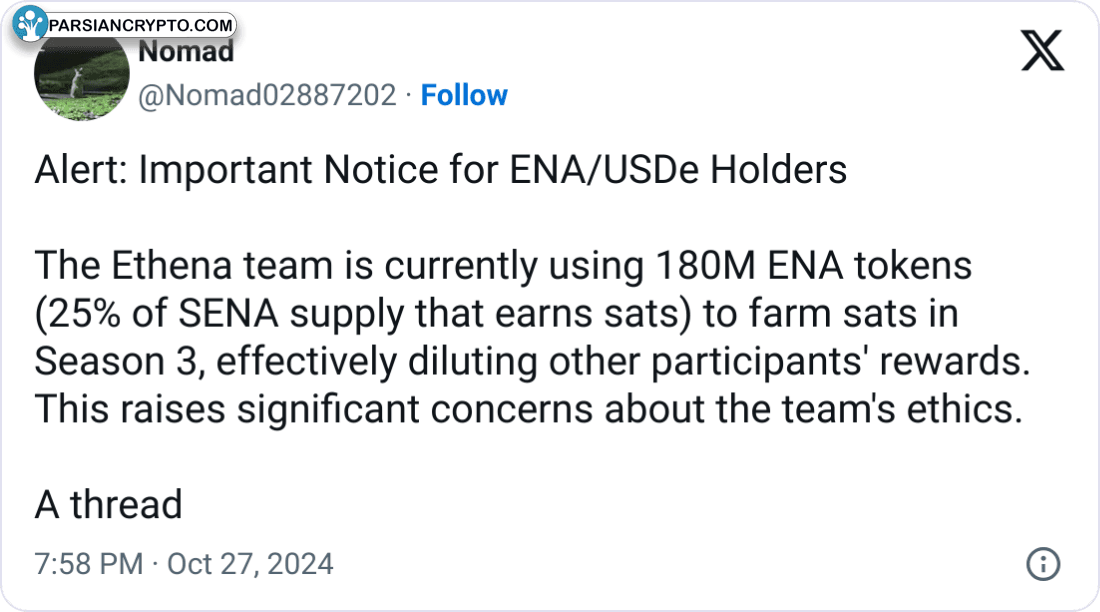1100x612 pixels.
Task: Click the Nomad display name
Action: tap(186, 52)
